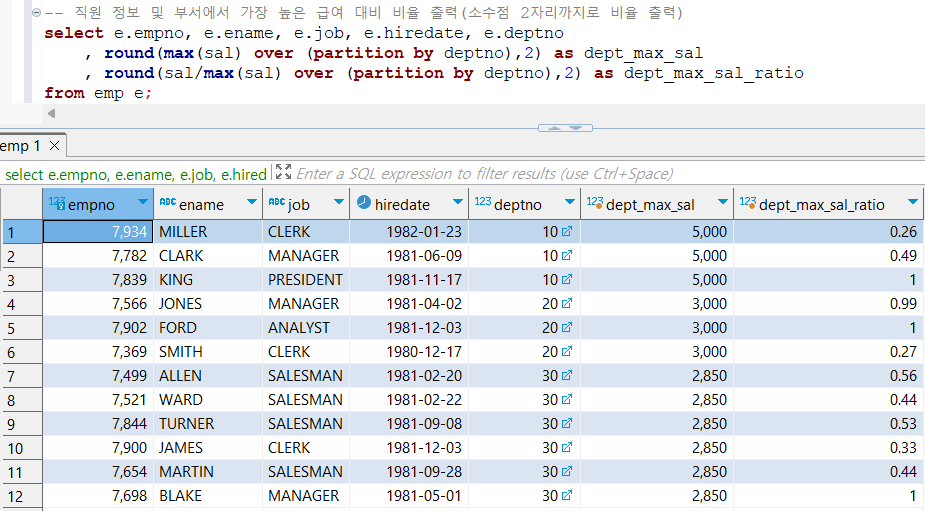Select row header 1

tap(22, 232)
